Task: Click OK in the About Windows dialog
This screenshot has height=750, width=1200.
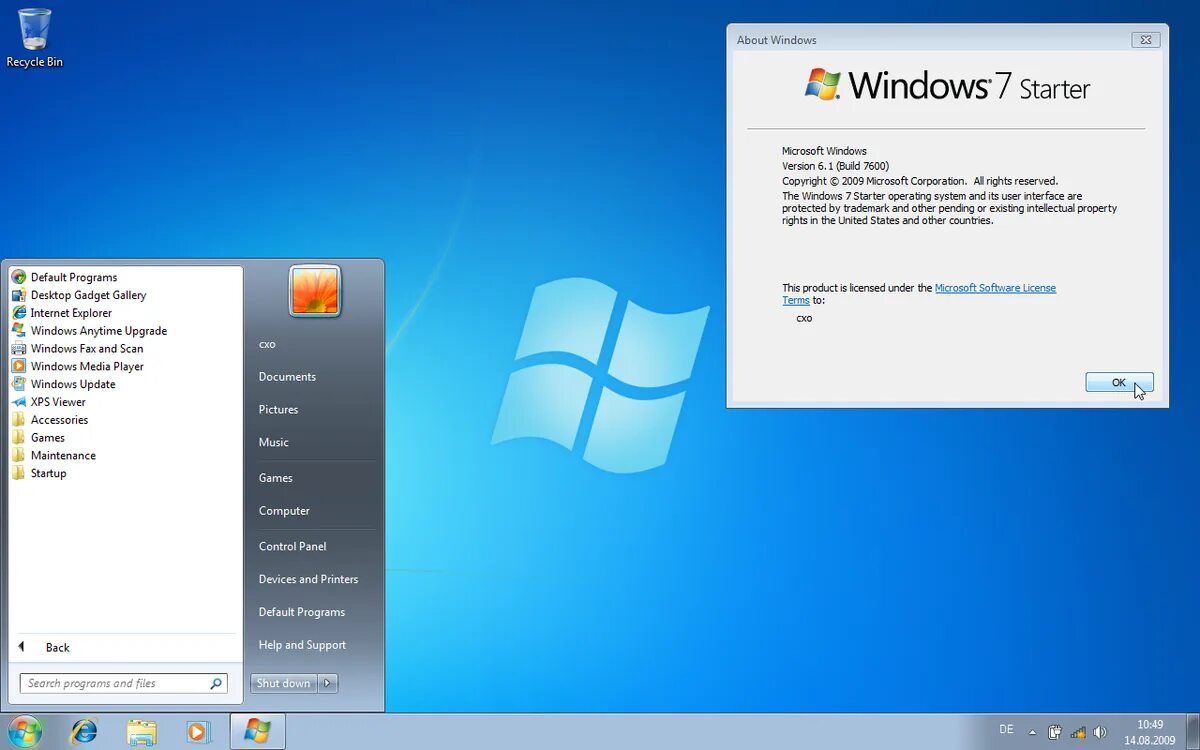Action: coord(1119,382)
